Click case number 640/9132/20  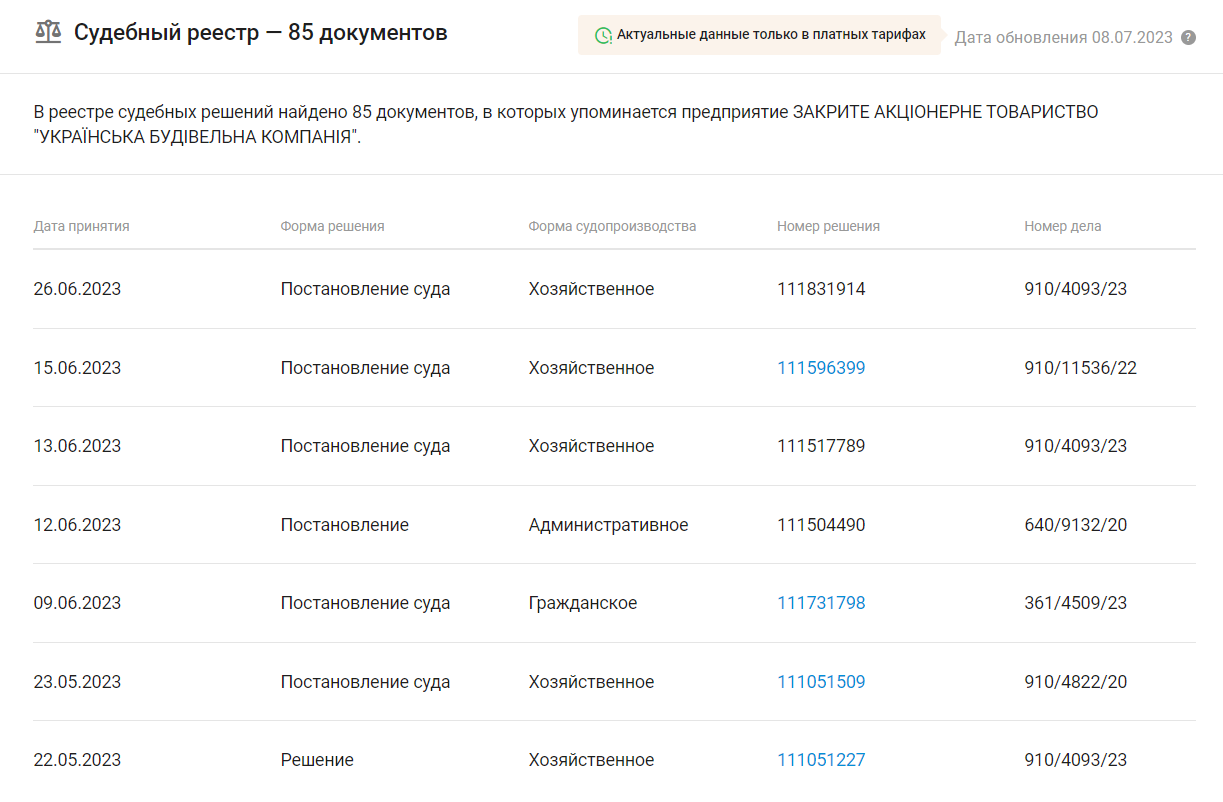tap(1075, 525)
